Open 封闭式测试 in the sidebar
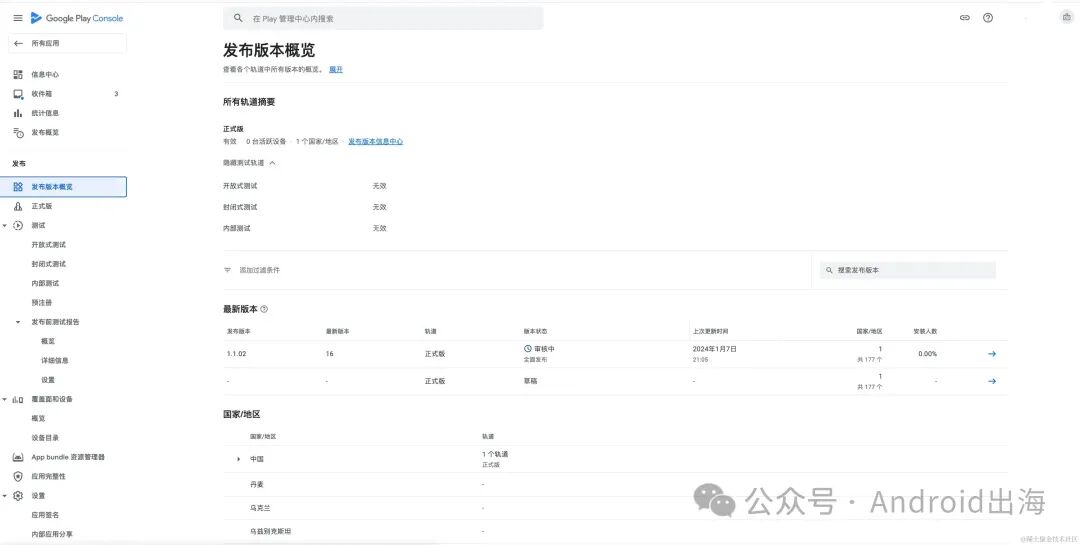Image resolution: width=1080 pixels, height=545 pixels. point(49,264)
